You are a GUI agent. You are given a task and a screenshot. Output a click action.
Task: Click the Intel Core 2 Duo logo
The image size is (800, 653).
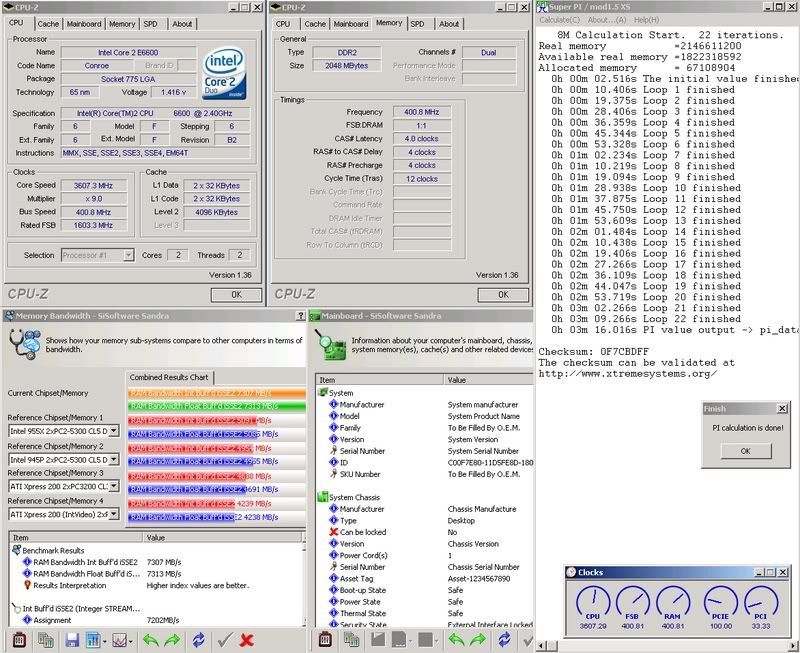(x=224, y=73)
